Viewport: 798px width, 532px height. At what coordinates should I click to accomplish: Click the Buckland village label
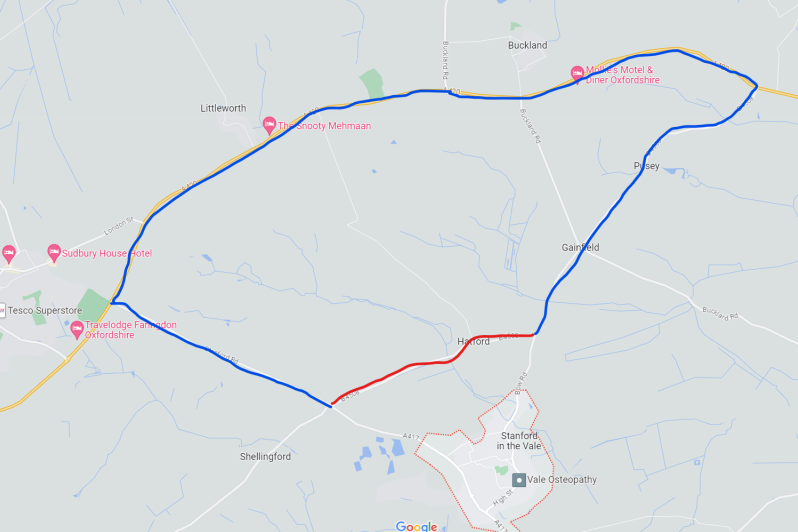coord(528,45)
